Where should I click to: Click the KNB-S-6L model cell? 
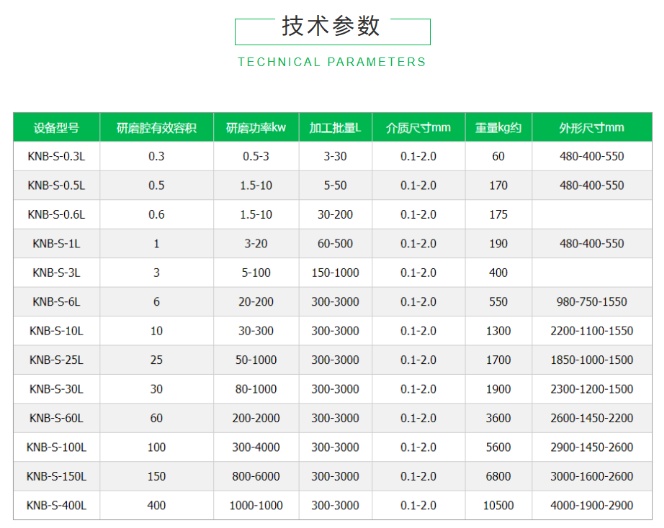coord(56,302)
